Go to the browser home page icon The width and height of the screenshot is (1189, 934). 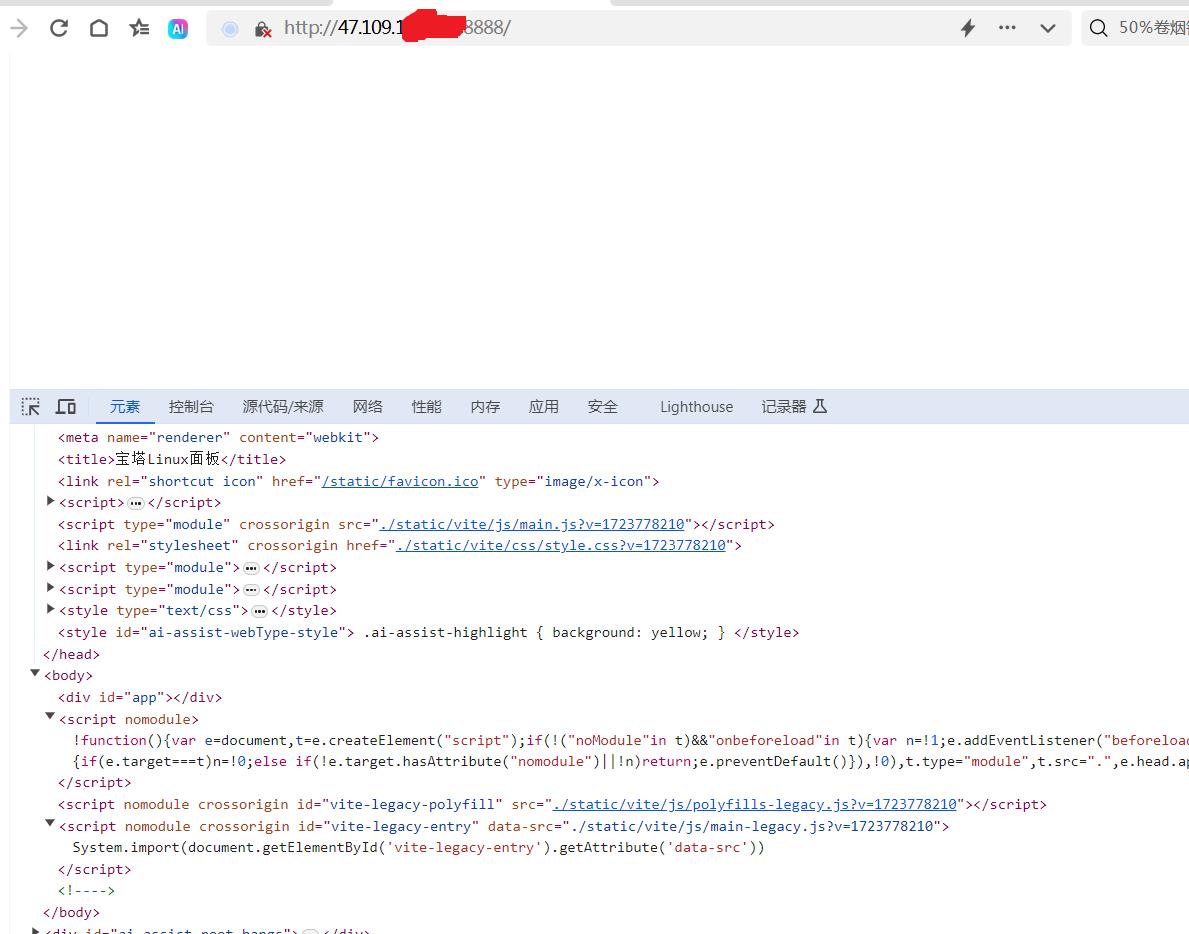(x=99, y=29)
